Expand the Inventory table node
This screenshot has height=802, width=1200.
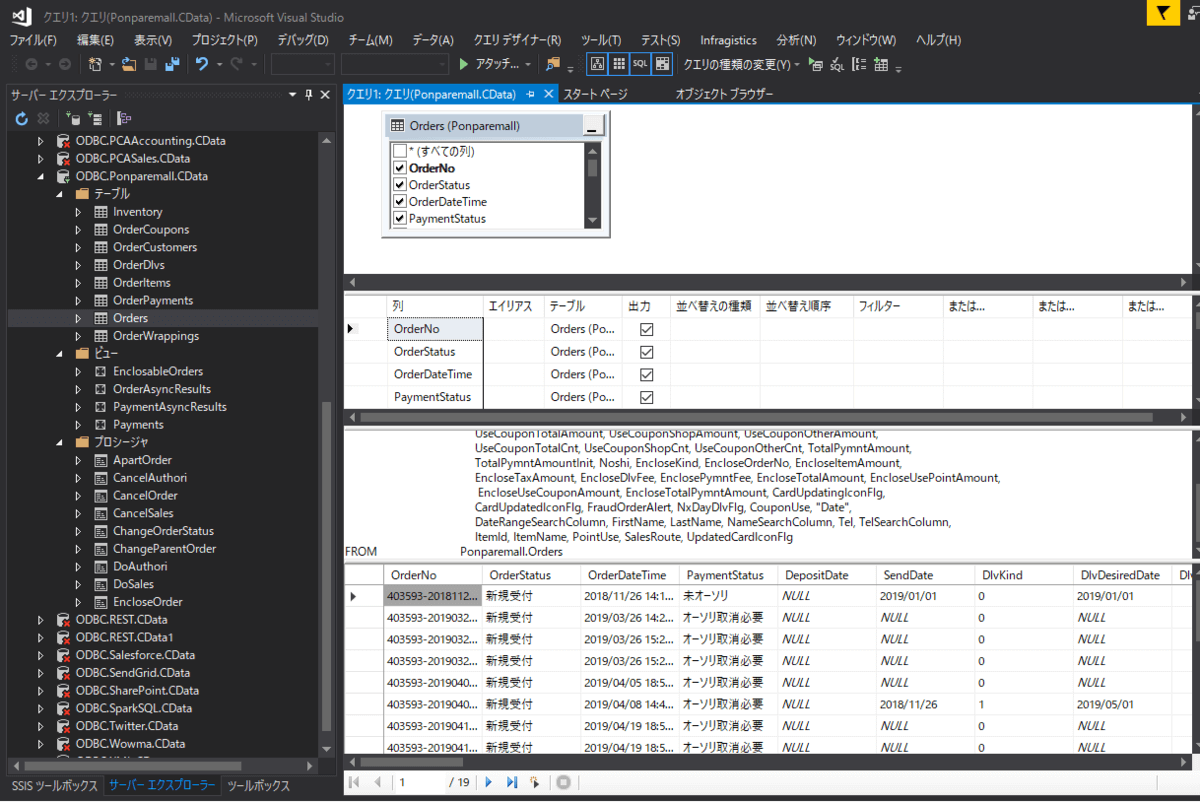point(78,212)
